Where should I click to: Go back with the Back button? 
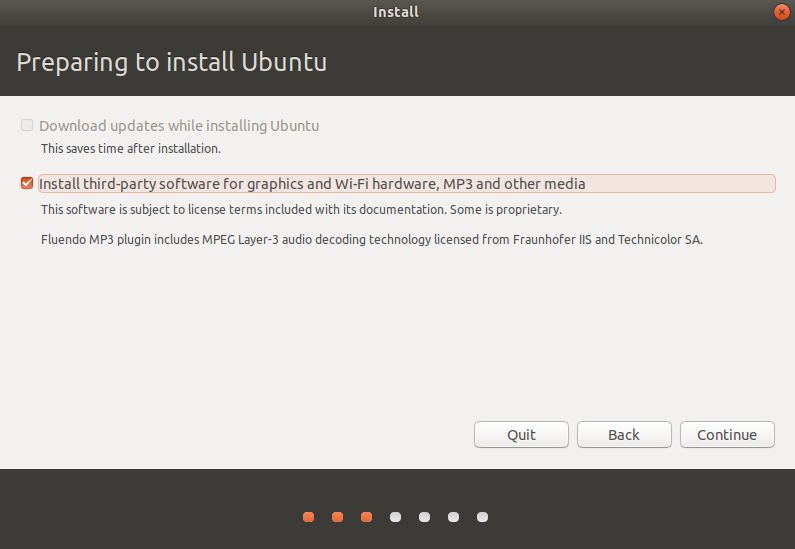[623, 434]
